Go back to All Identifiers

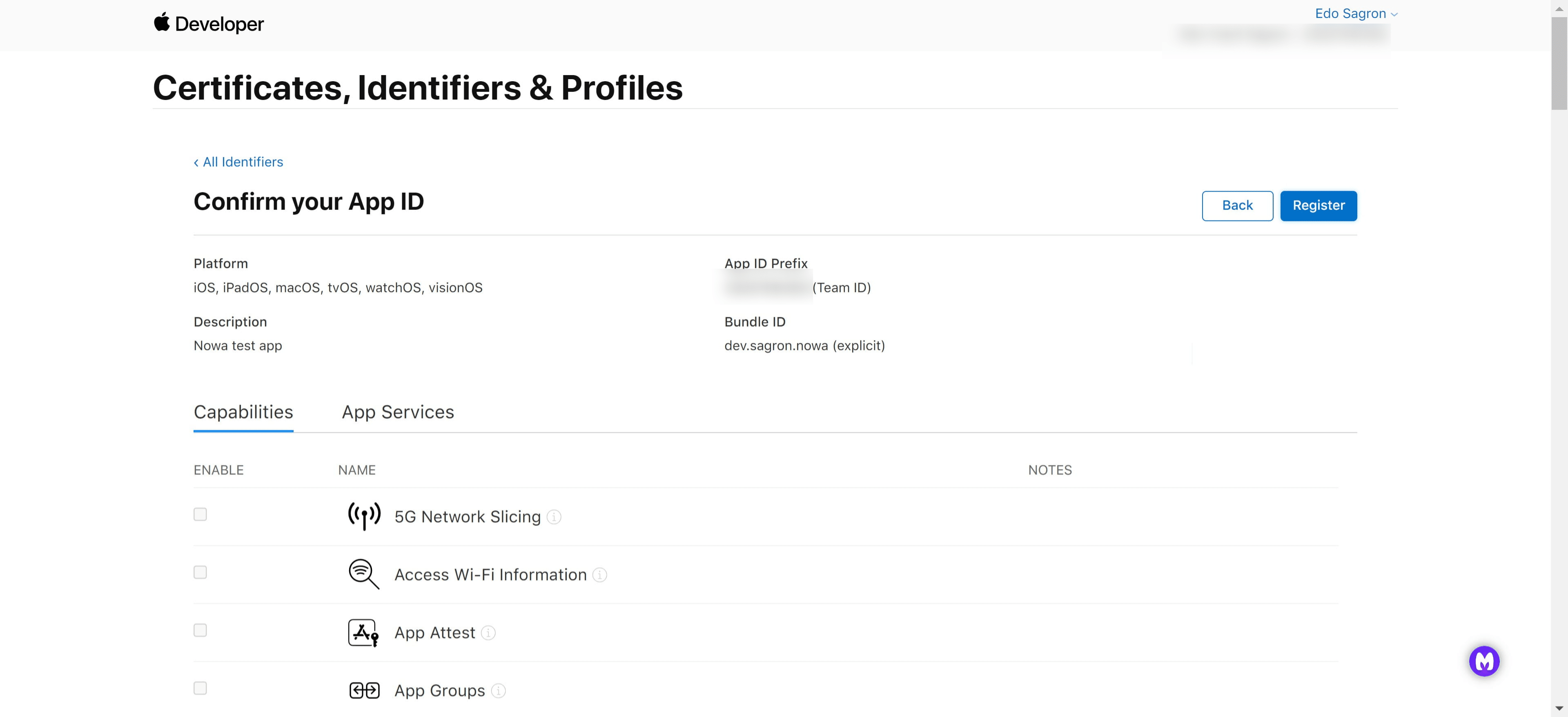pos(238,162)
